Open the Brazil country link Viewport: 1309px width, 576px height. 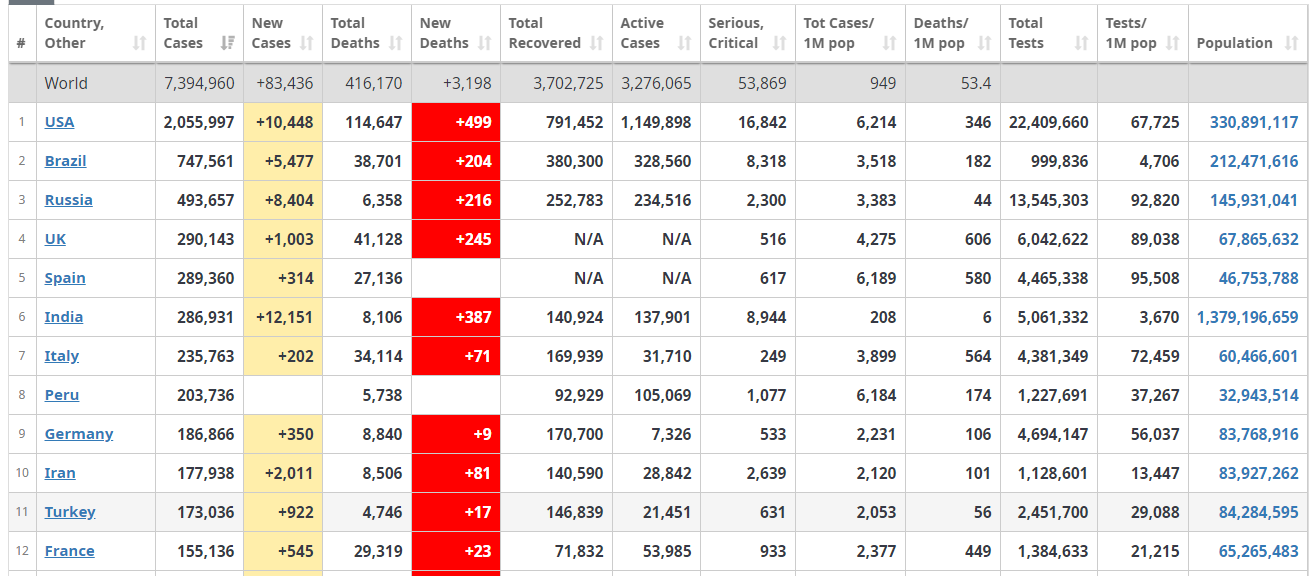[x=65, y=161]
